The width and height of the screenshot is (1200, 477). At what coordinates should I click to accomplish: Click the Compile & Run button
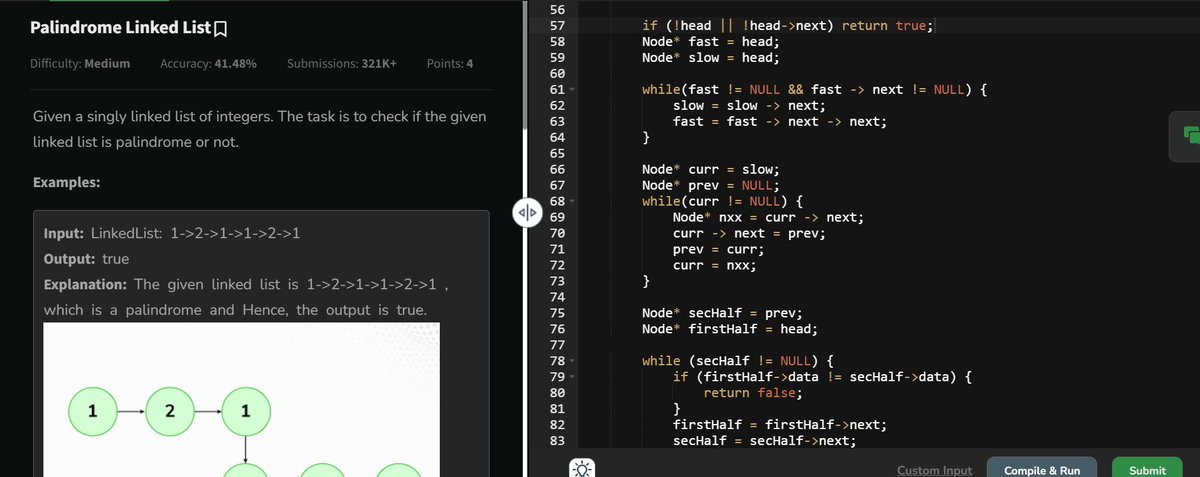coord(1042,469)
